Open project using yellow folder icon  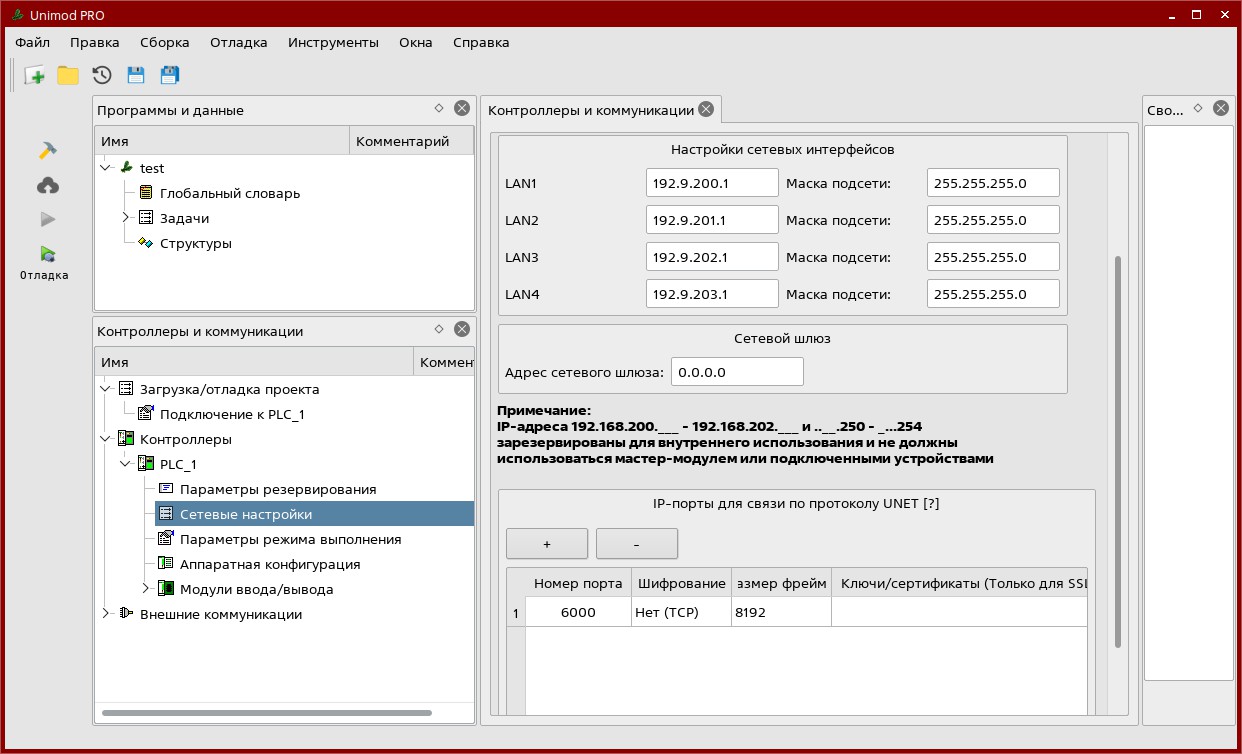[68, 75]
